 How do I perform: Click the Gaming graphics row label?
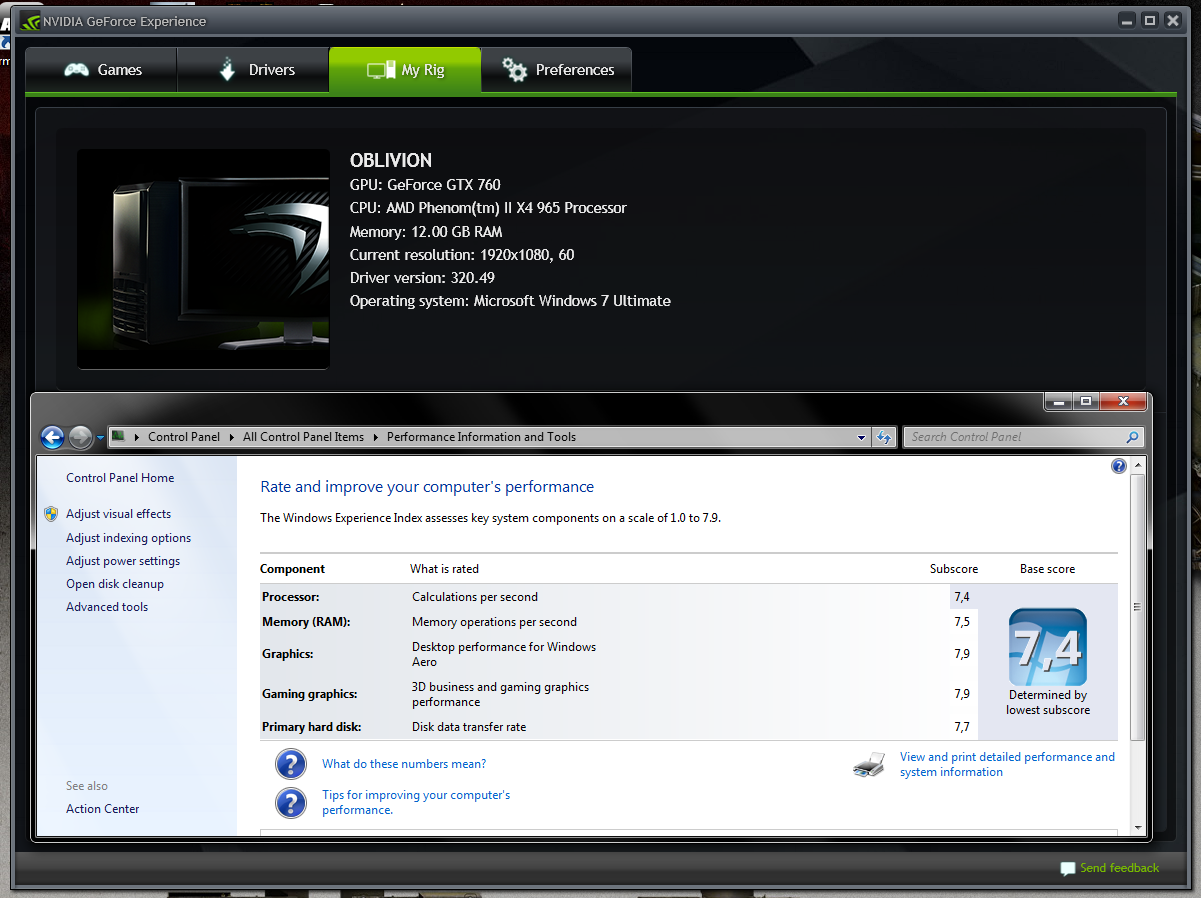(309, 694)
